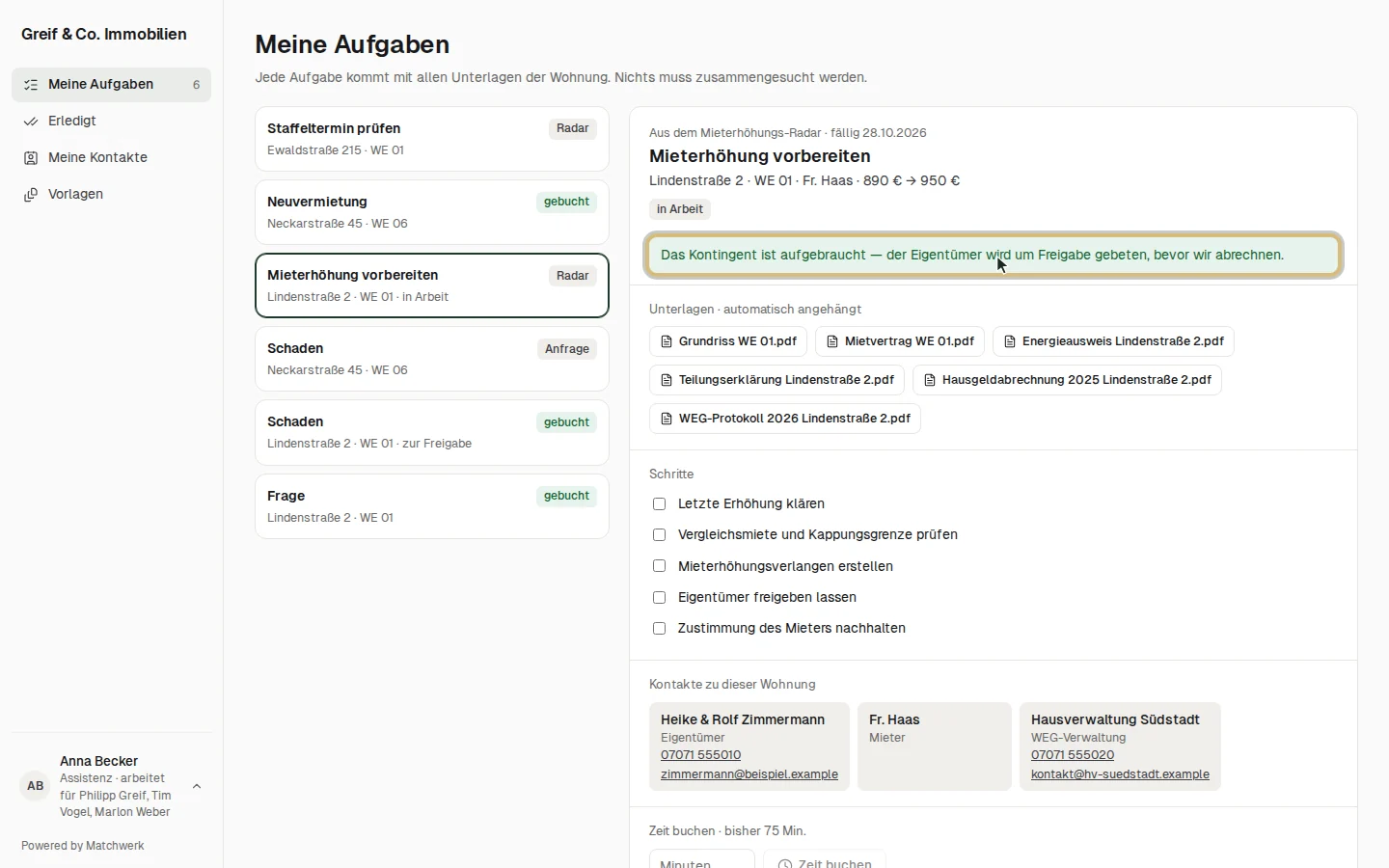The width and height of the screenshot is (1389, 868).
Task: Open Mietvertrag WE 01.pdf attachment
Action: [900, 341]
